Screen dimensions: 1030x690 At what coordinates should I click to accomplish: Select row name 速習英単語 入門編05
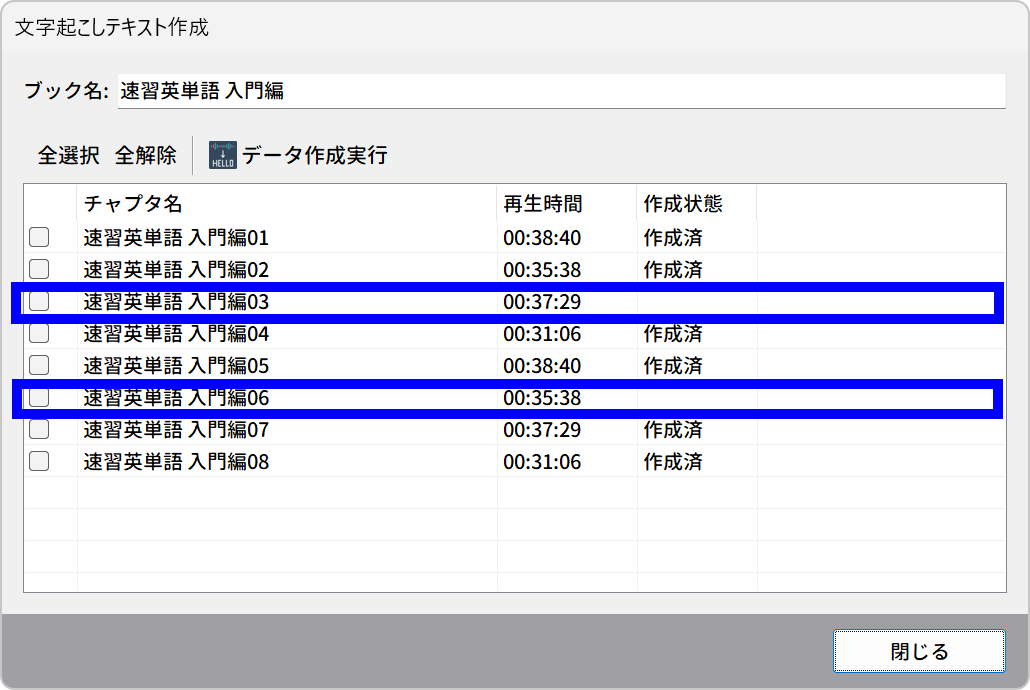coord(176,365)
